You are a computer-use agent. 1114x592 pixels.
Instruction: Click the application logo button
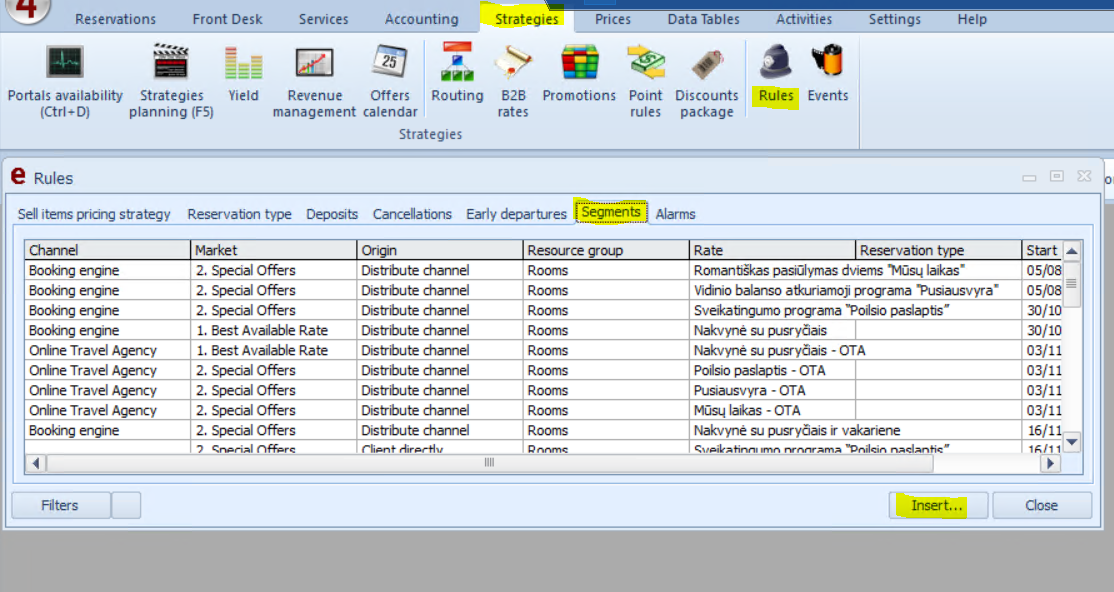coord(27,9)
